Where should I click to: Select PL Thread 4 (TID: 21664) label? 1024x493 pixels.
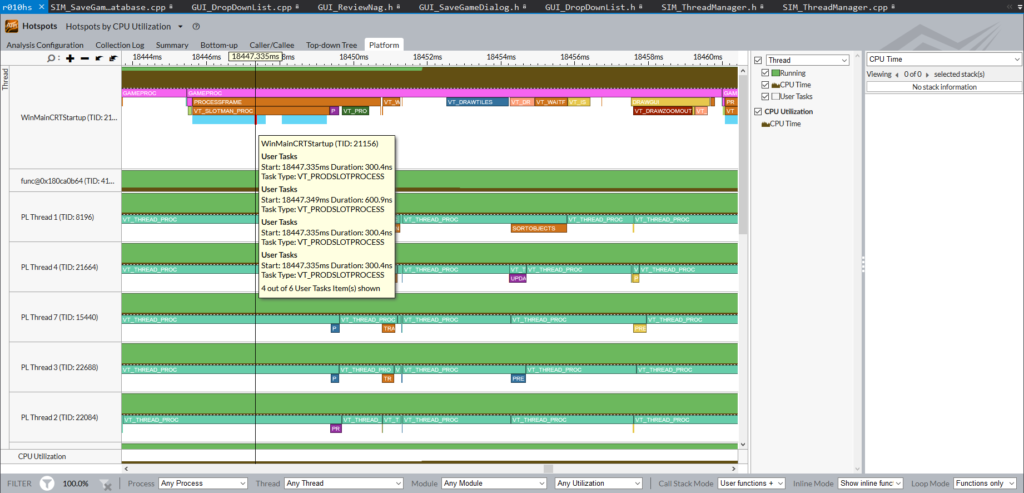click(59, 267)
